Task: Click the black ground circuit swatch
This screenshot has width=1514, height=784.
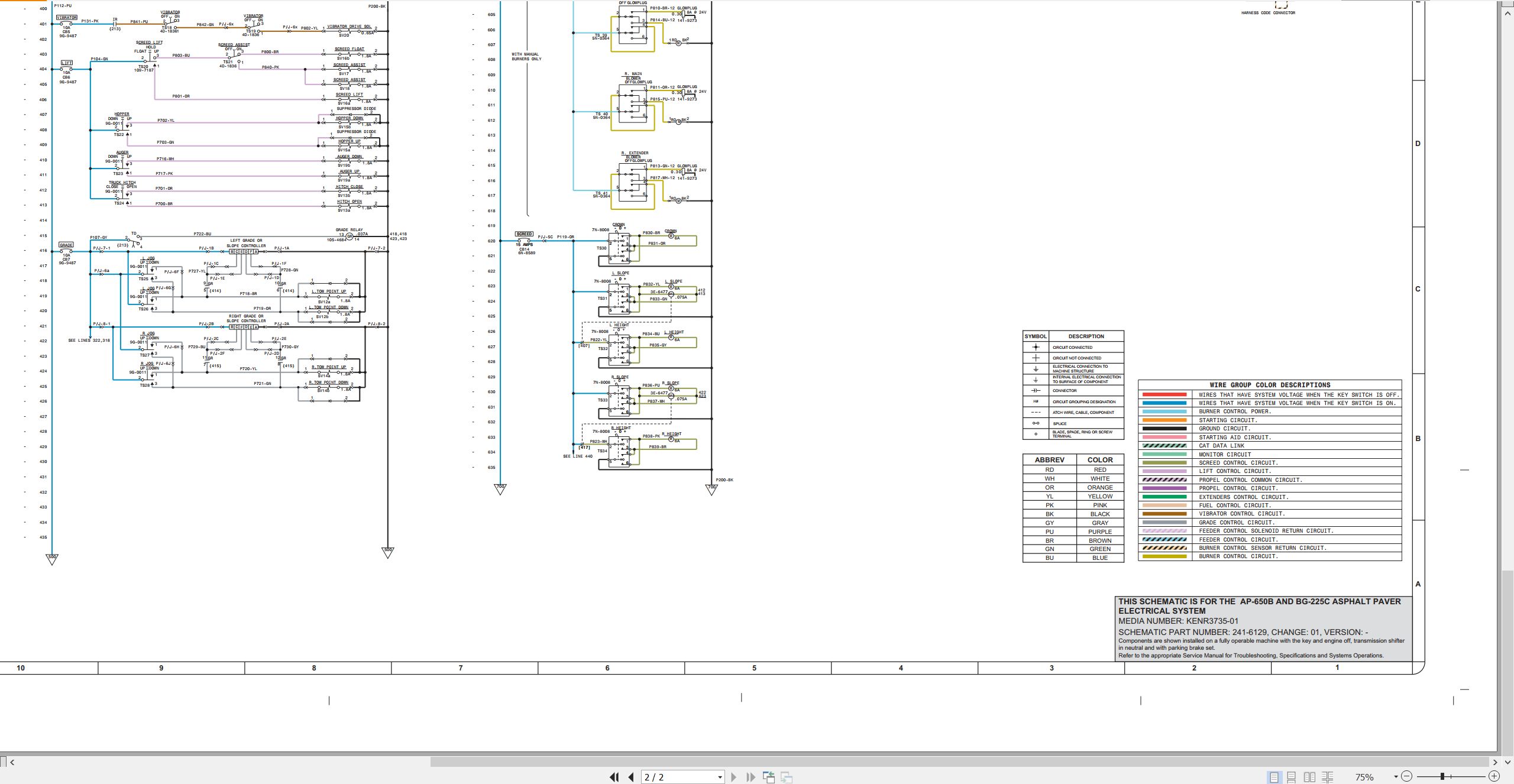Action: pos(1164,429)
